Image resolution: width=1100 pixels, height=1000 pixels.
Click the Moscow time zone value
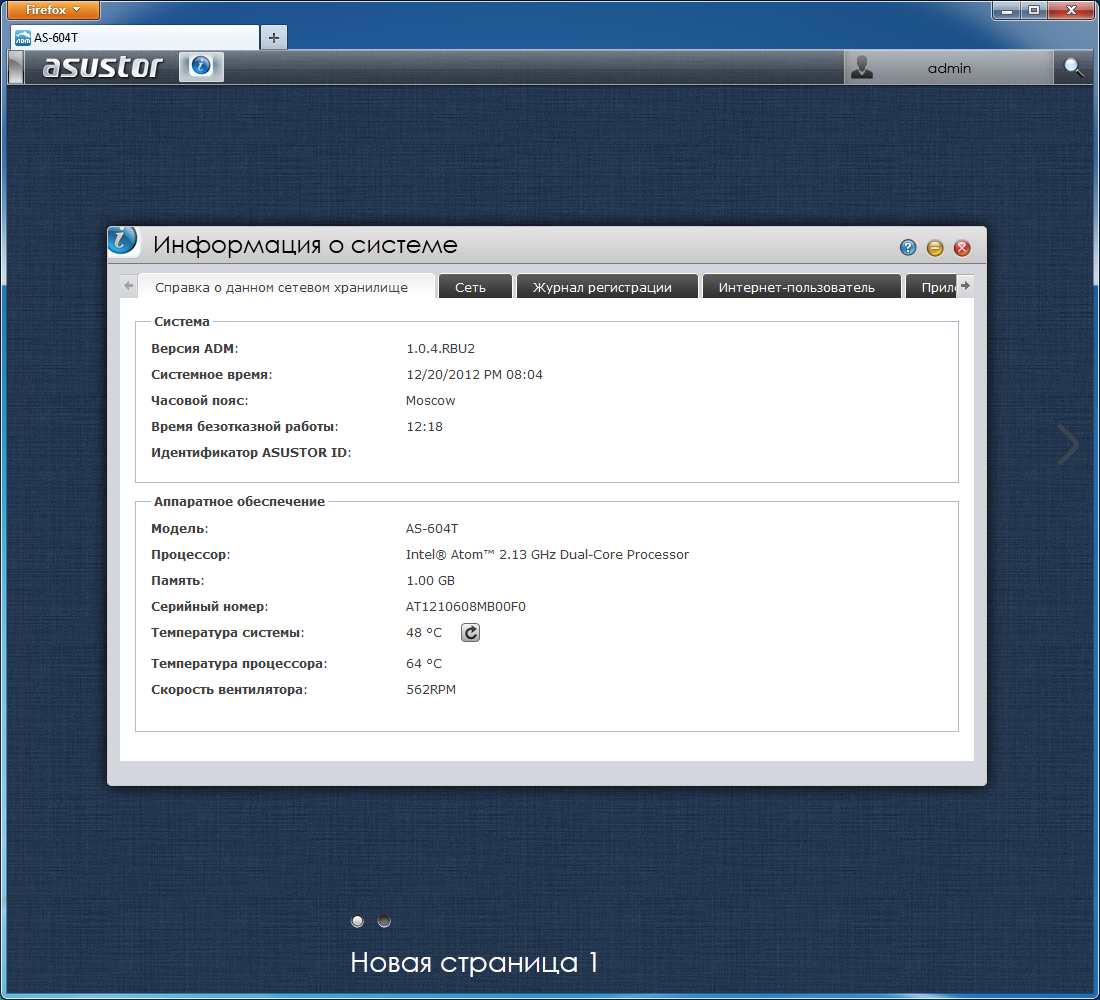pos(431,400)
